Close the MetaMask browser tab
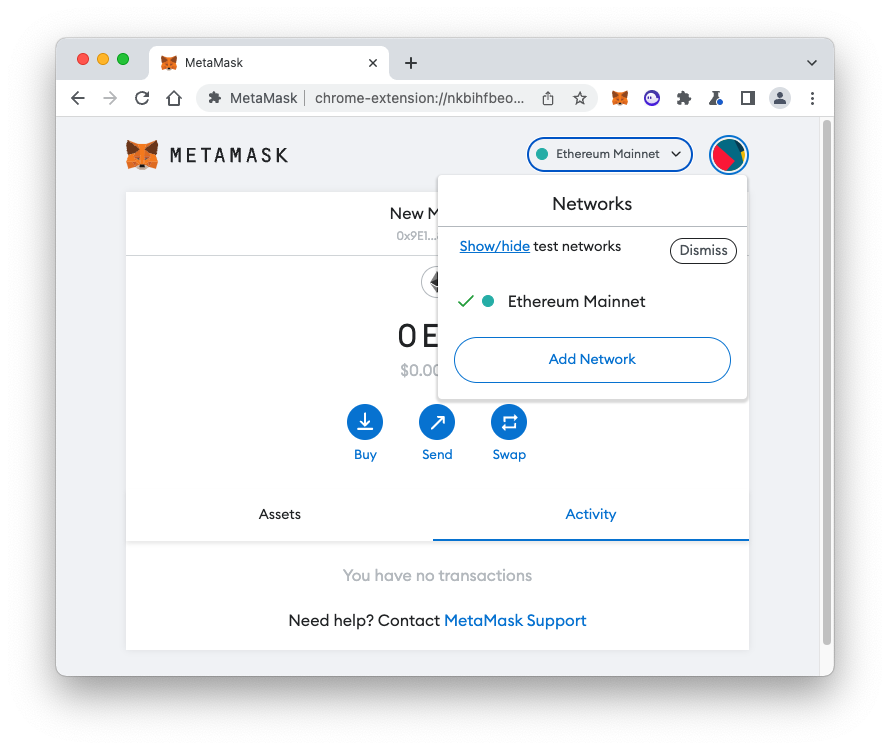890x750 pixels. coord(373,63)
